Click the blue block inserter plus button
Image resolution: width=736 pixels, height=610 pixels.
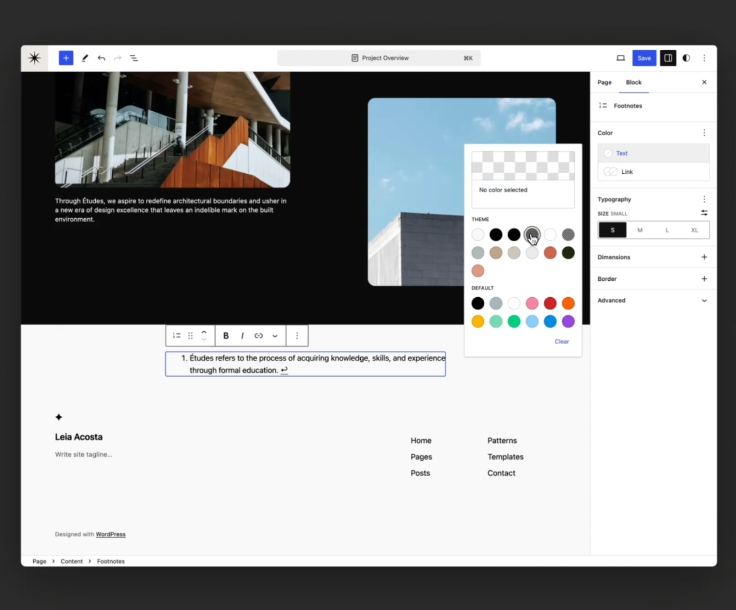[66, 58]
